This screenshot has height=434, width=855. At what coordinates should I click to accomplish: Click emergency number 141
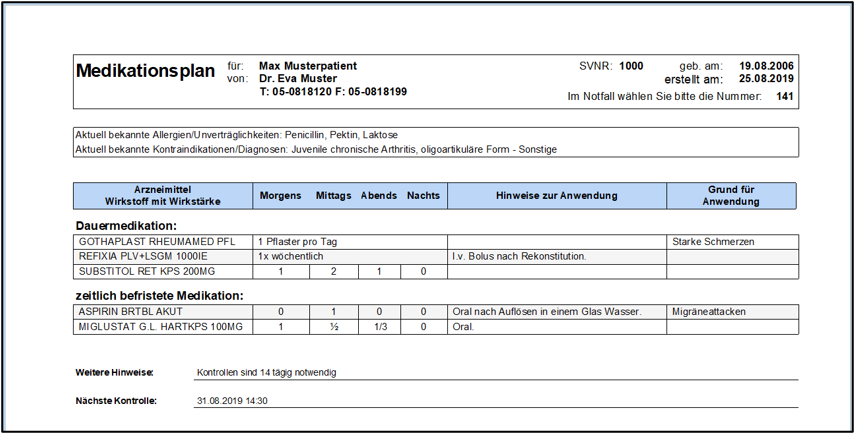[x=785, y=97]
